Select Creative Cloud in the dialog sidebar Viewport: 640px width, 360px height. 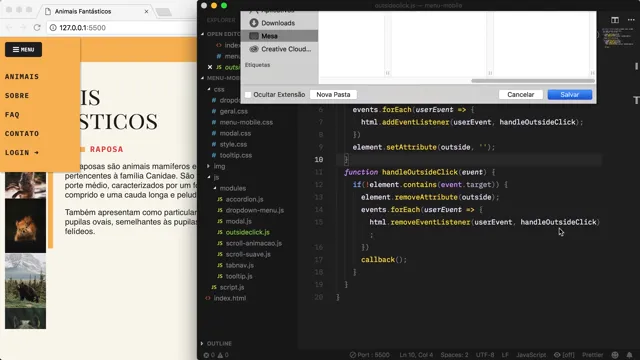279,49
